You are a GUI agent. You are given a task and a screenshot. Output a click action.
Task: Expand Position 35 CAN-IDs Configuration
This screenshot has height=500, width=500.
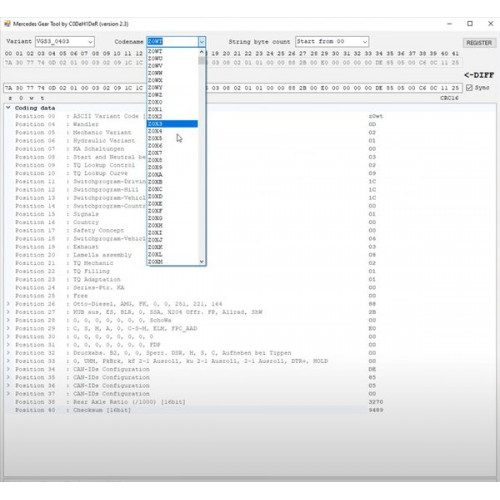point(8,377)
